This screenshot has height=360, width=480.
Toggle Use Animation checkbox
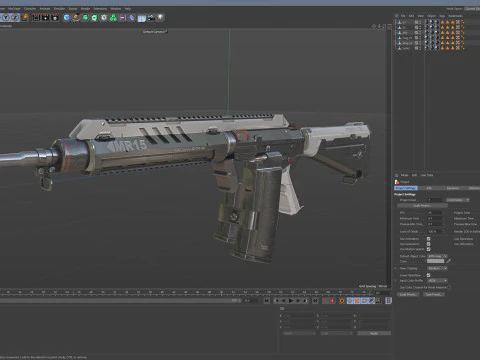[x=428, y=239]
